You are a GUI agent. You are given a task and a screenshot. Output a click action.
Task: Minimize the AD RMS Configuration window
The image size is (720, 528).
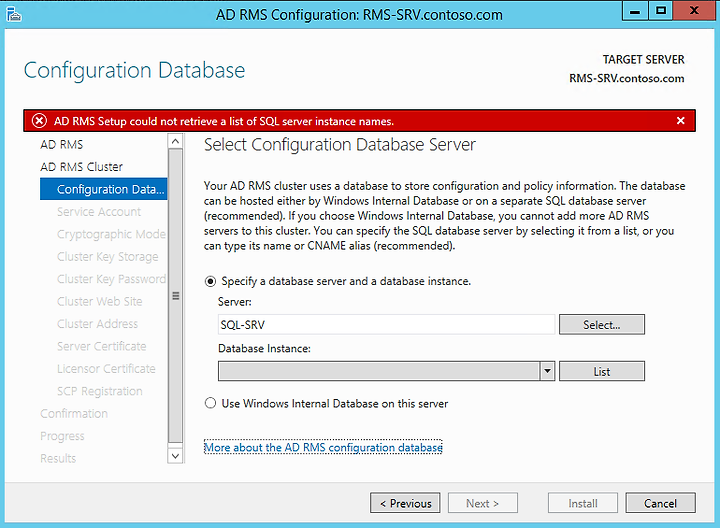pyautogui.click(x=635, y=11)
